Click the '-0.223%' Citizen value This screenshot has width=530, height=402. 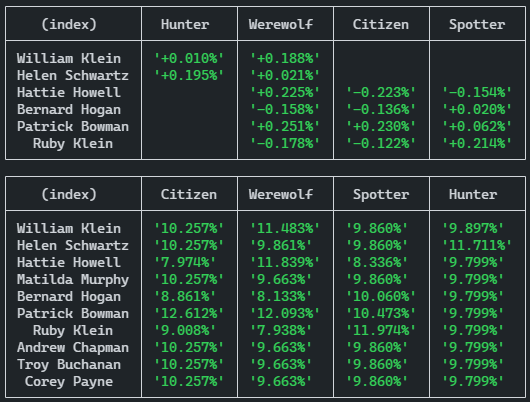coord(381,92)
